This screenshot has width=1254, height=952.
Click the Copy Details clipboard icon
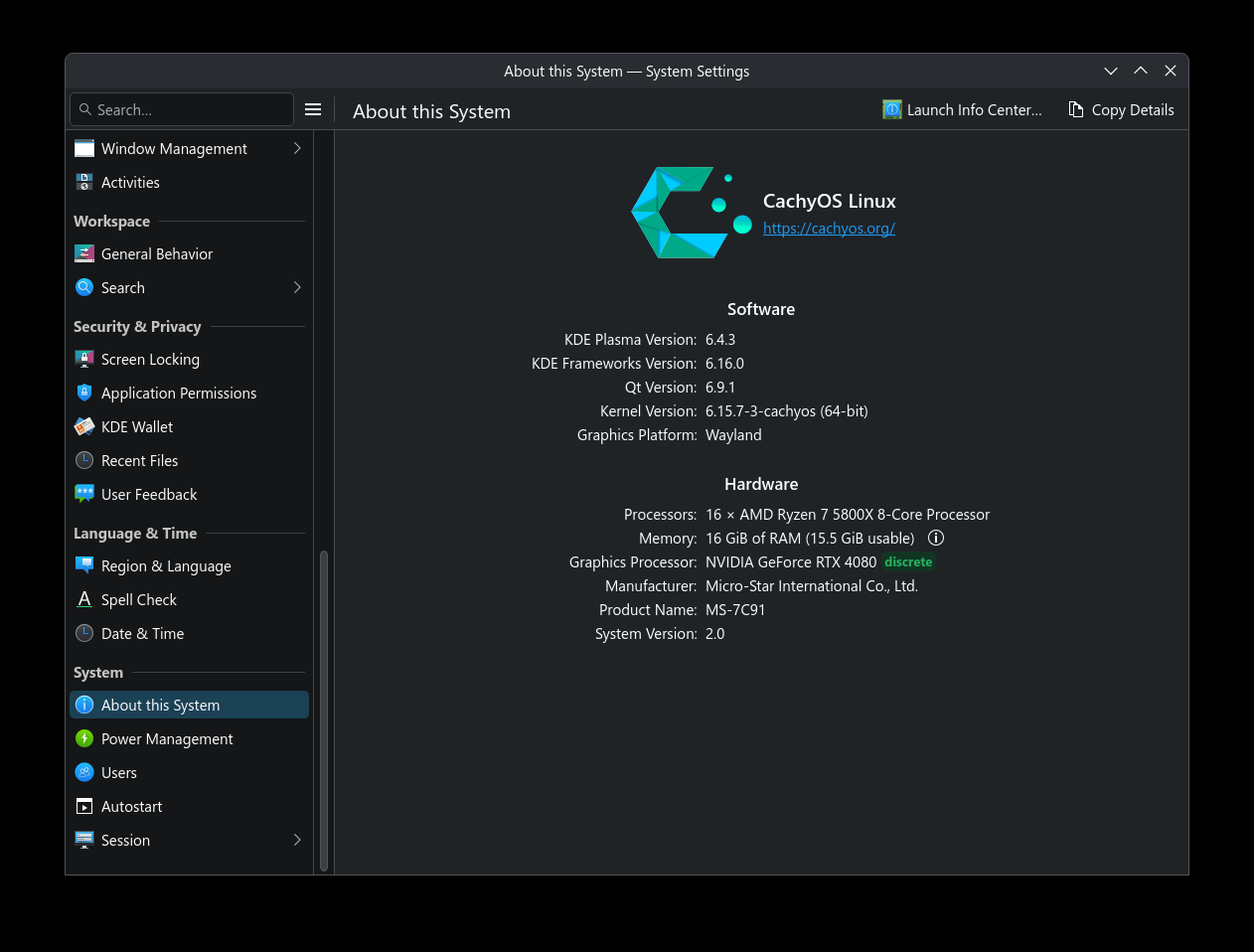tap(1076, 109)
